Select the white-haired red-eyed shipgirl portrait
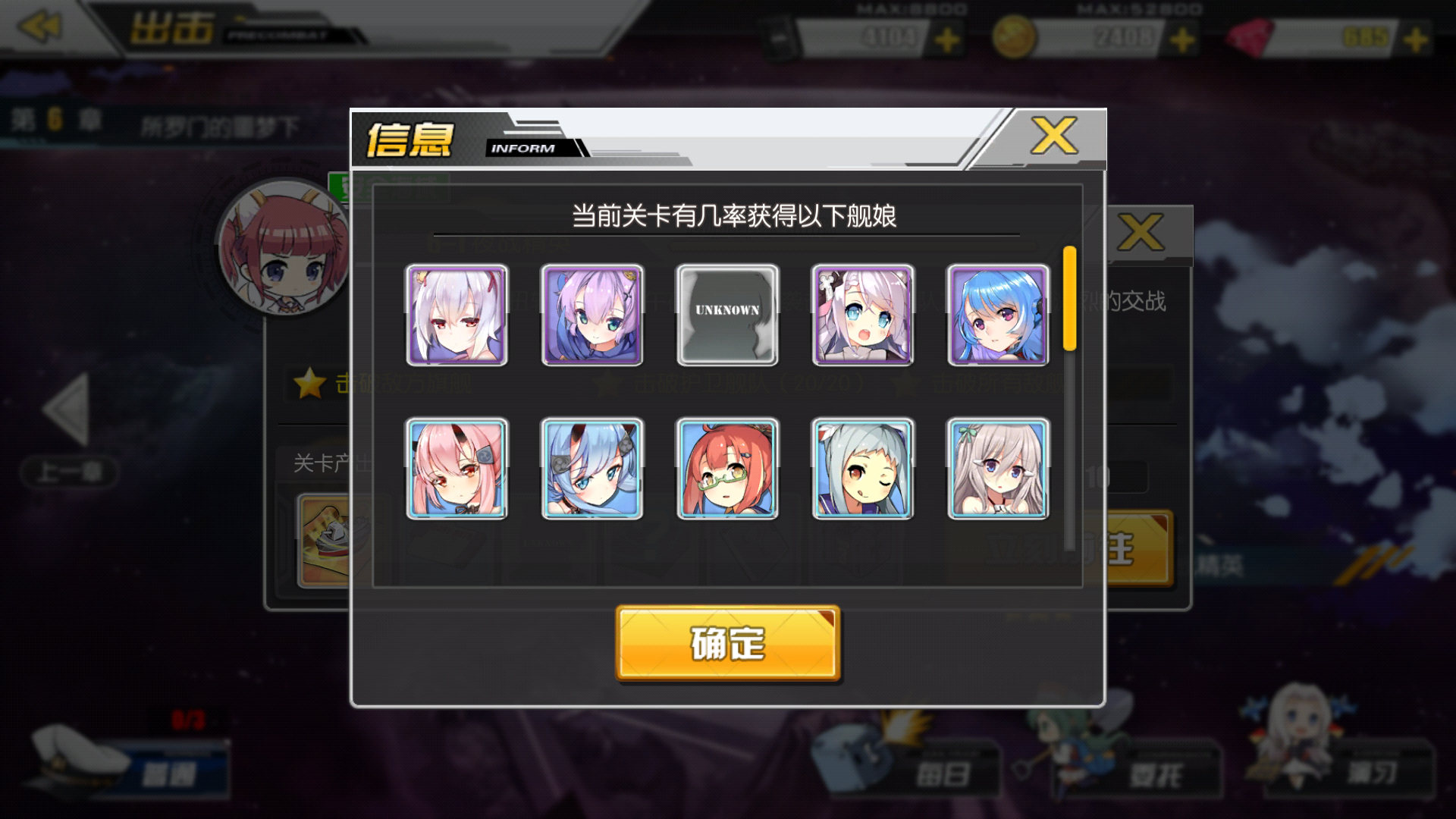Screen dimensions: 1456x819 pyautogui.click(x=457, y=315)
